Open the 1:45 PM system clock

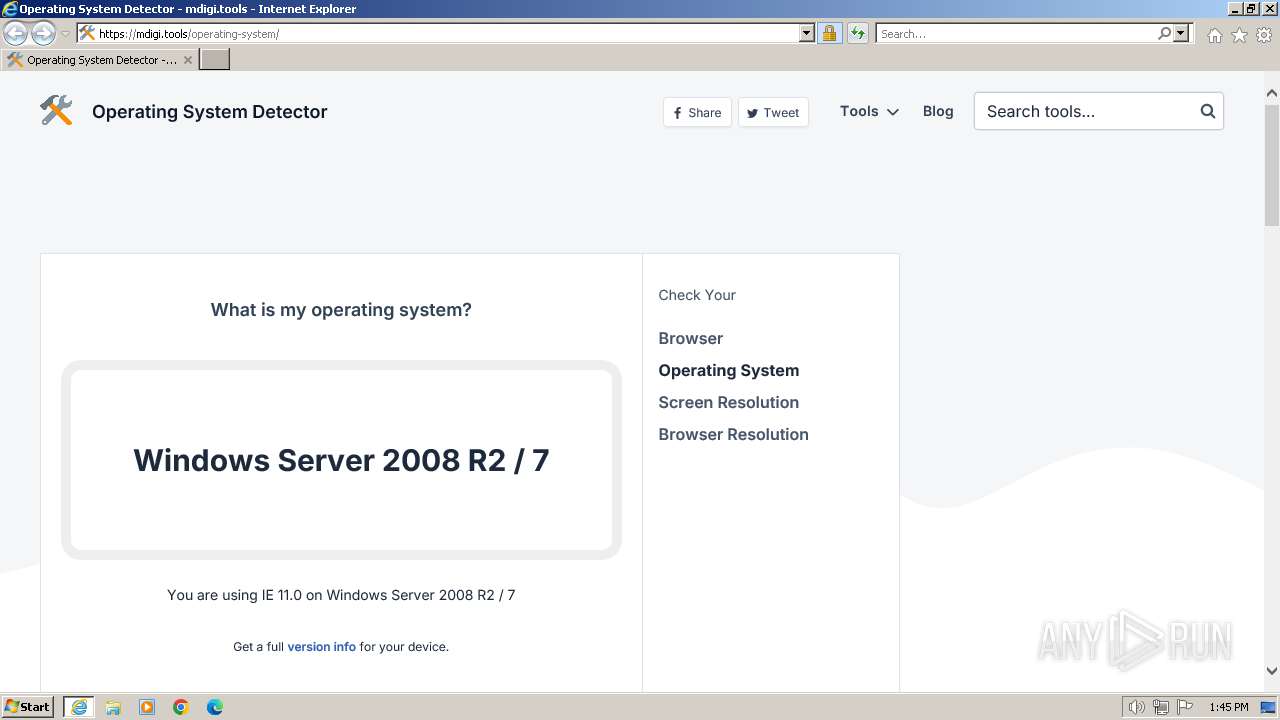coord(1229,707)
